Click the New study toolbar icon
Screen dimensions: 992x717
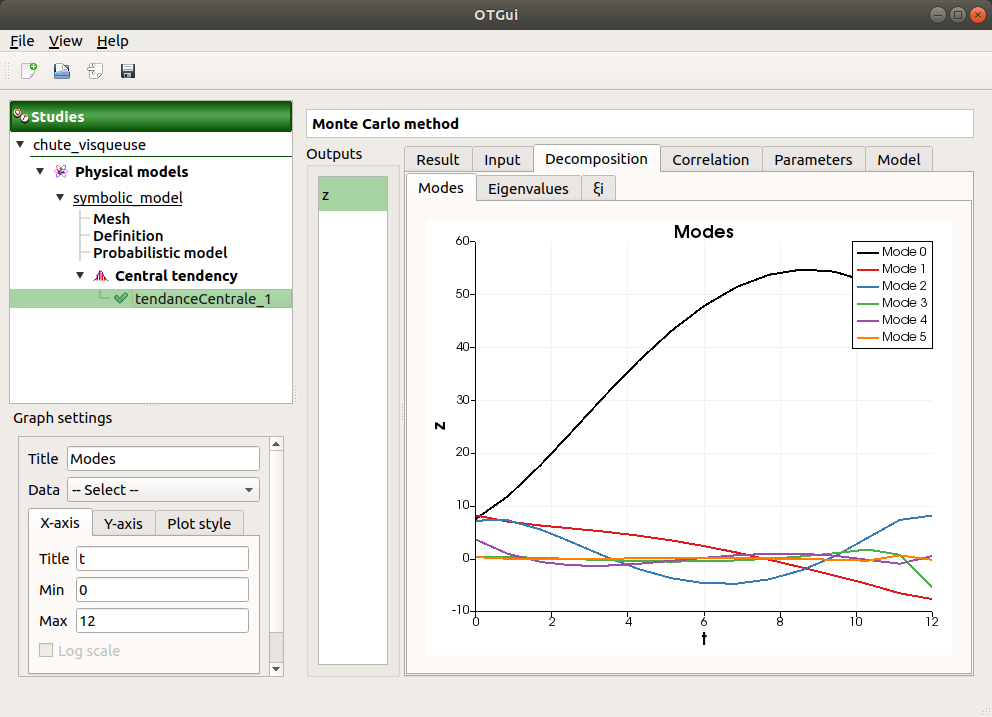click(x=29, y=71)
